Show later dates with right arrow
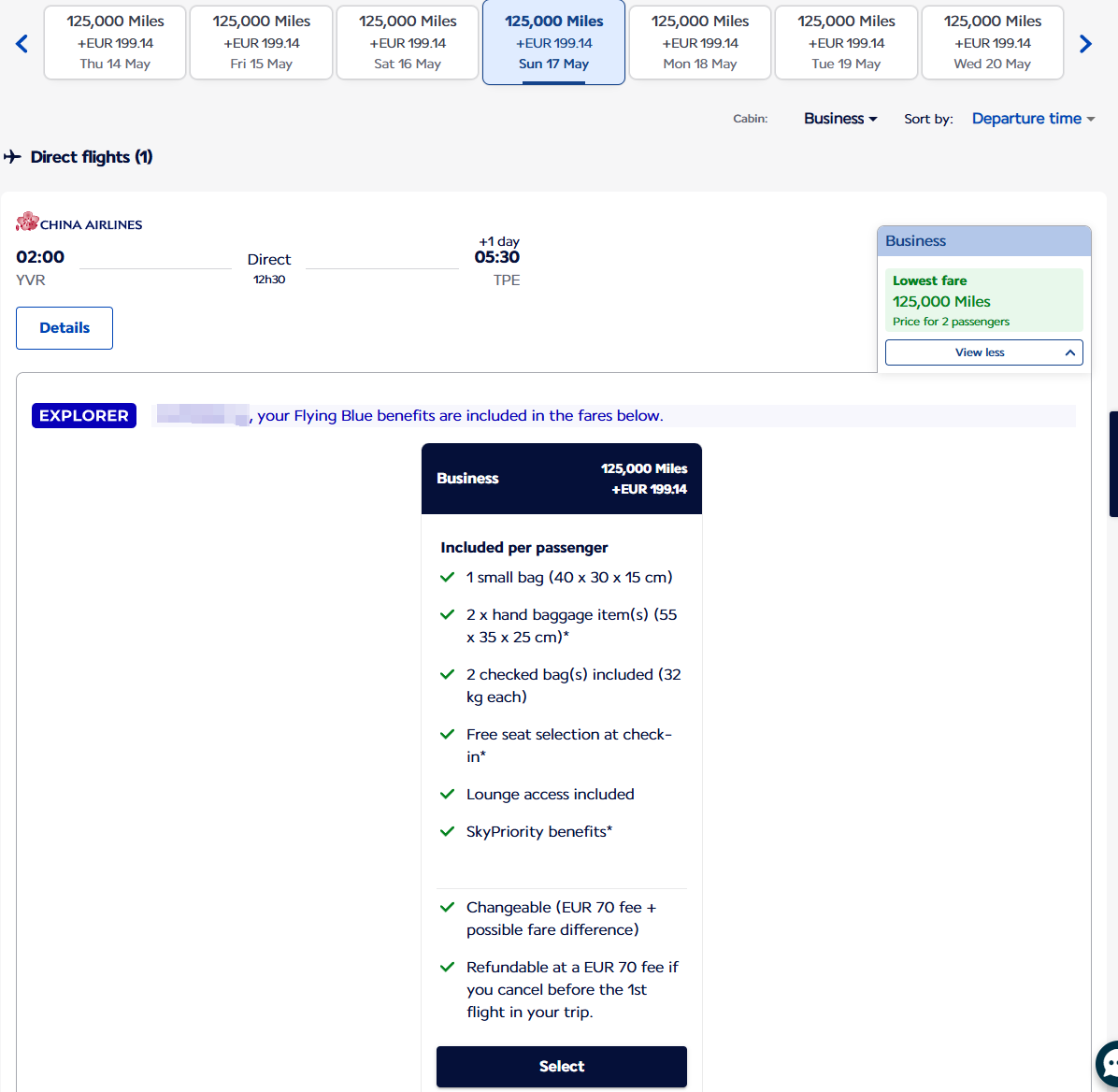1118x1092 pixels. (1085, 44)
